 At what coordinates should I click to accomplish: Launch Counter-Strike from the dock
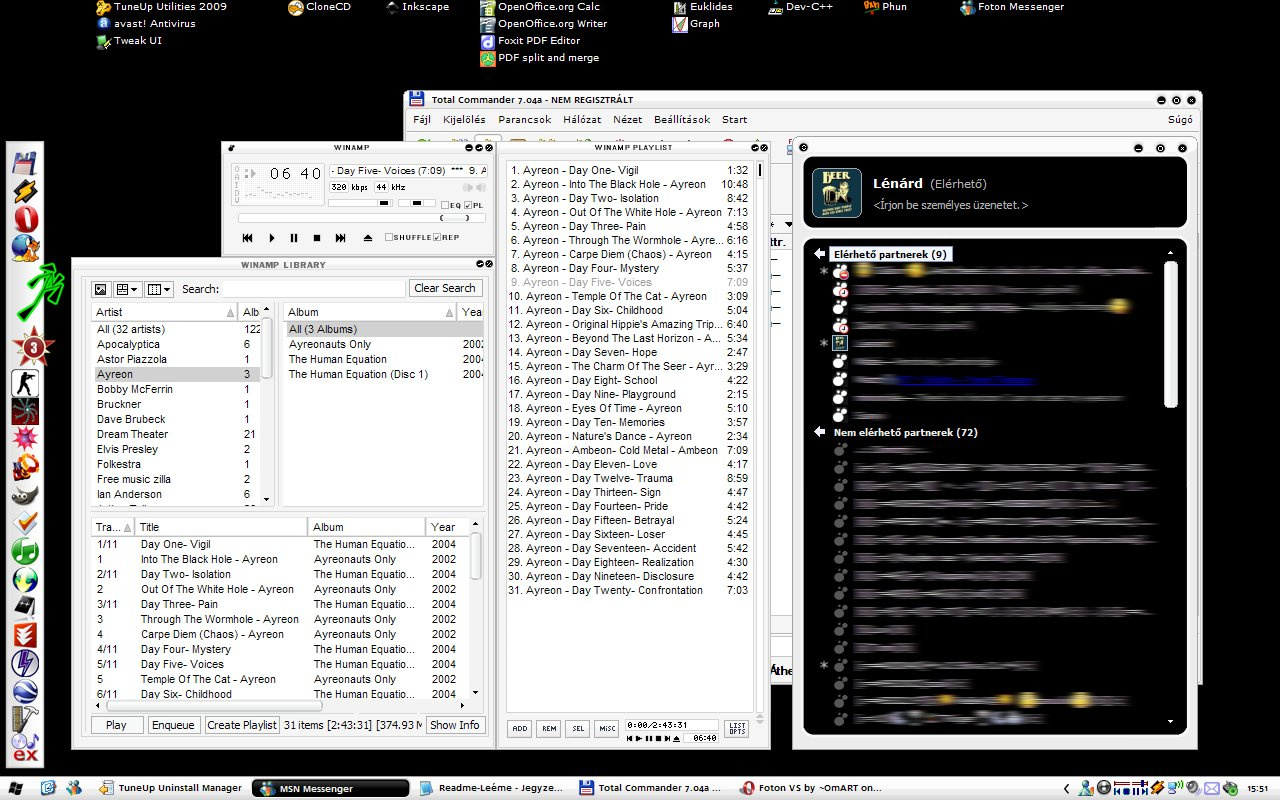[25, 383]
